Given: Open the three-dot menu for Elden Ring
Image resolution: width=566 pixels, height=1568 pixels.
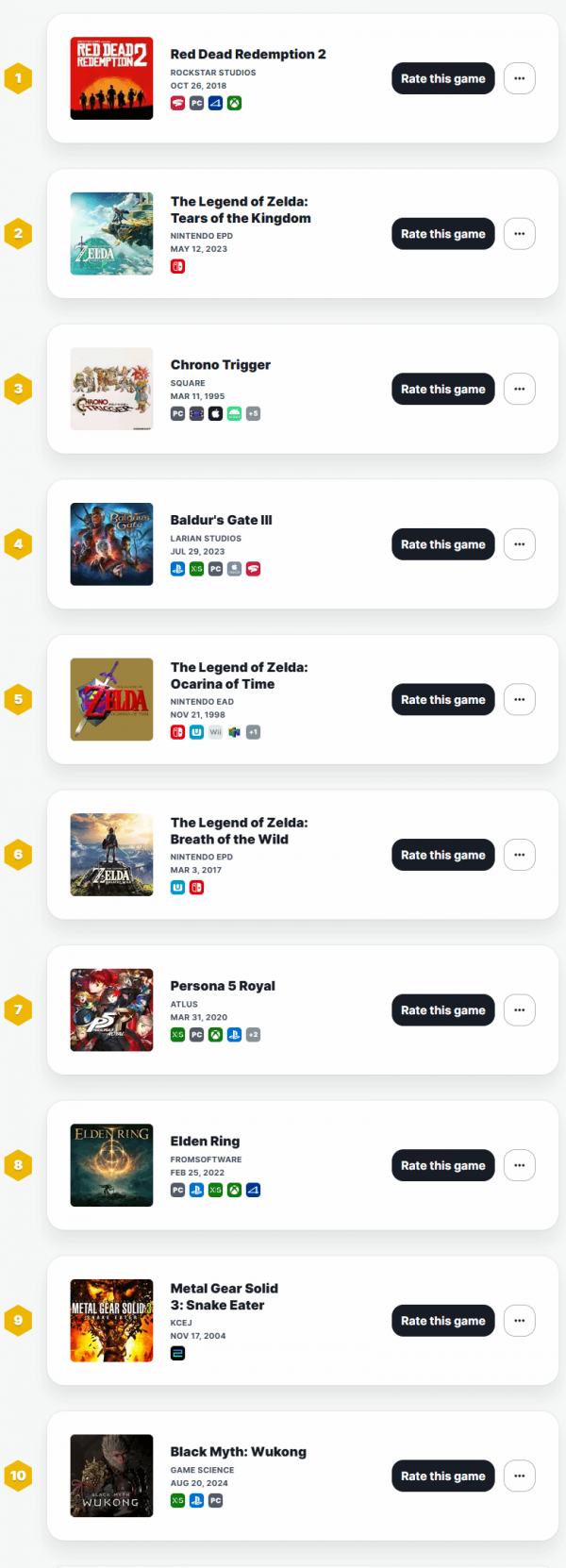Looking at the screenshot, I should click(519, 1165).
